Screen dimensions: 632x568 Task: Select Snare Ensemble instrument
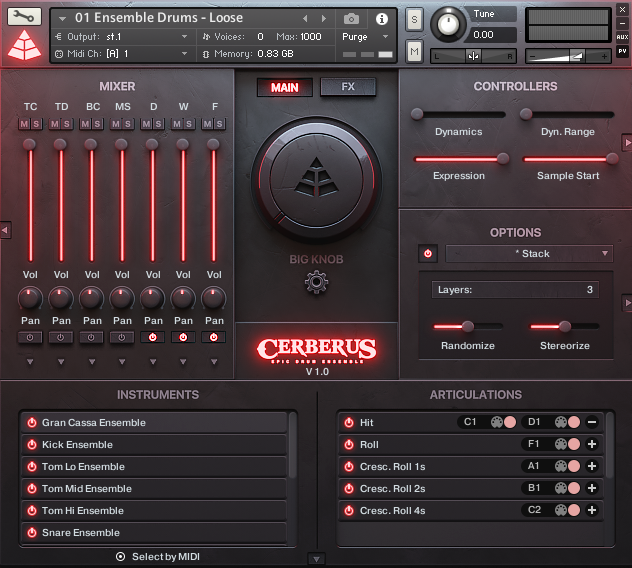154,533
